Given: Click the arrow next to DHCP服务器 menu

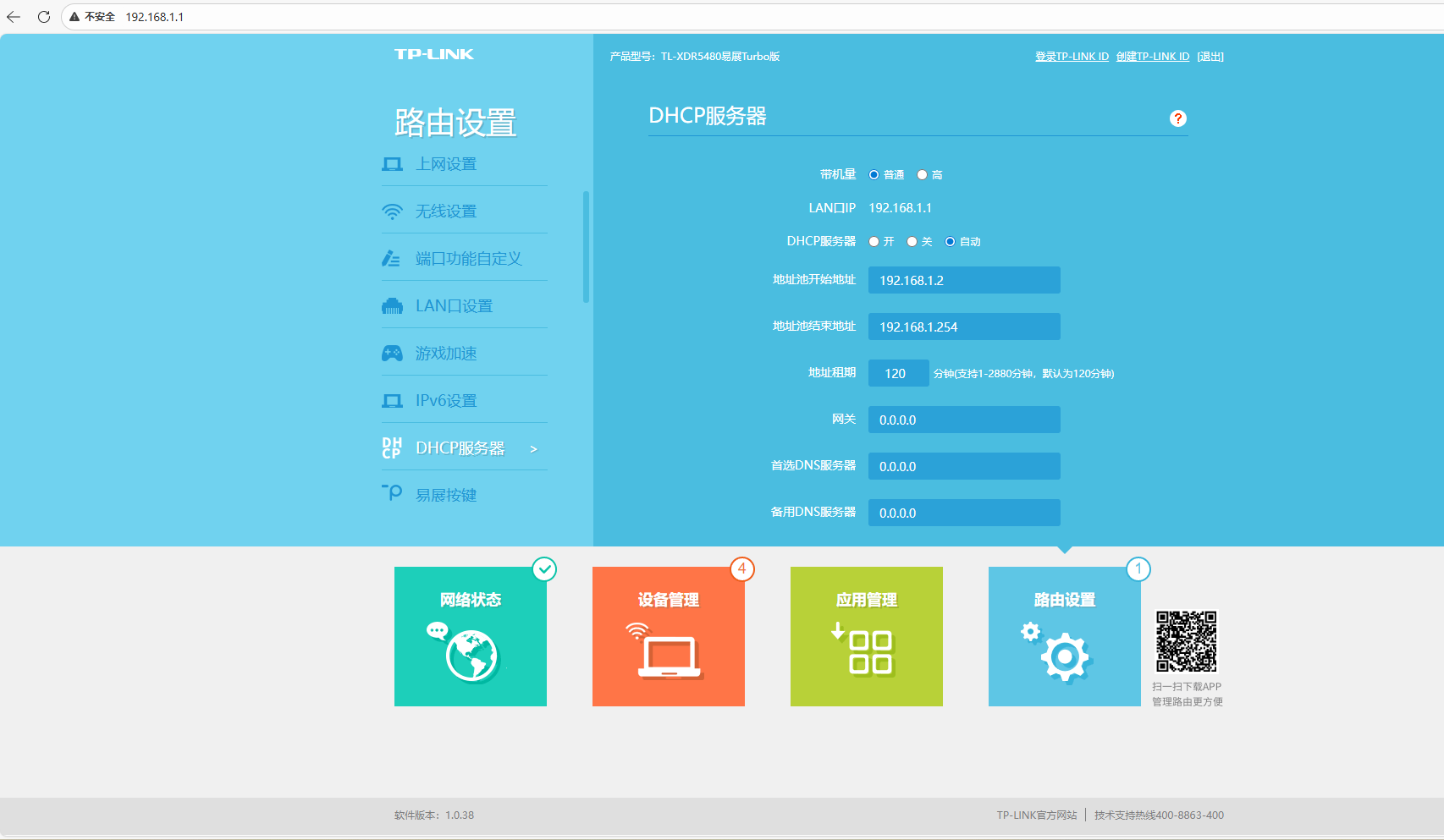Looking at the screenshot, I should pos(533,449).
